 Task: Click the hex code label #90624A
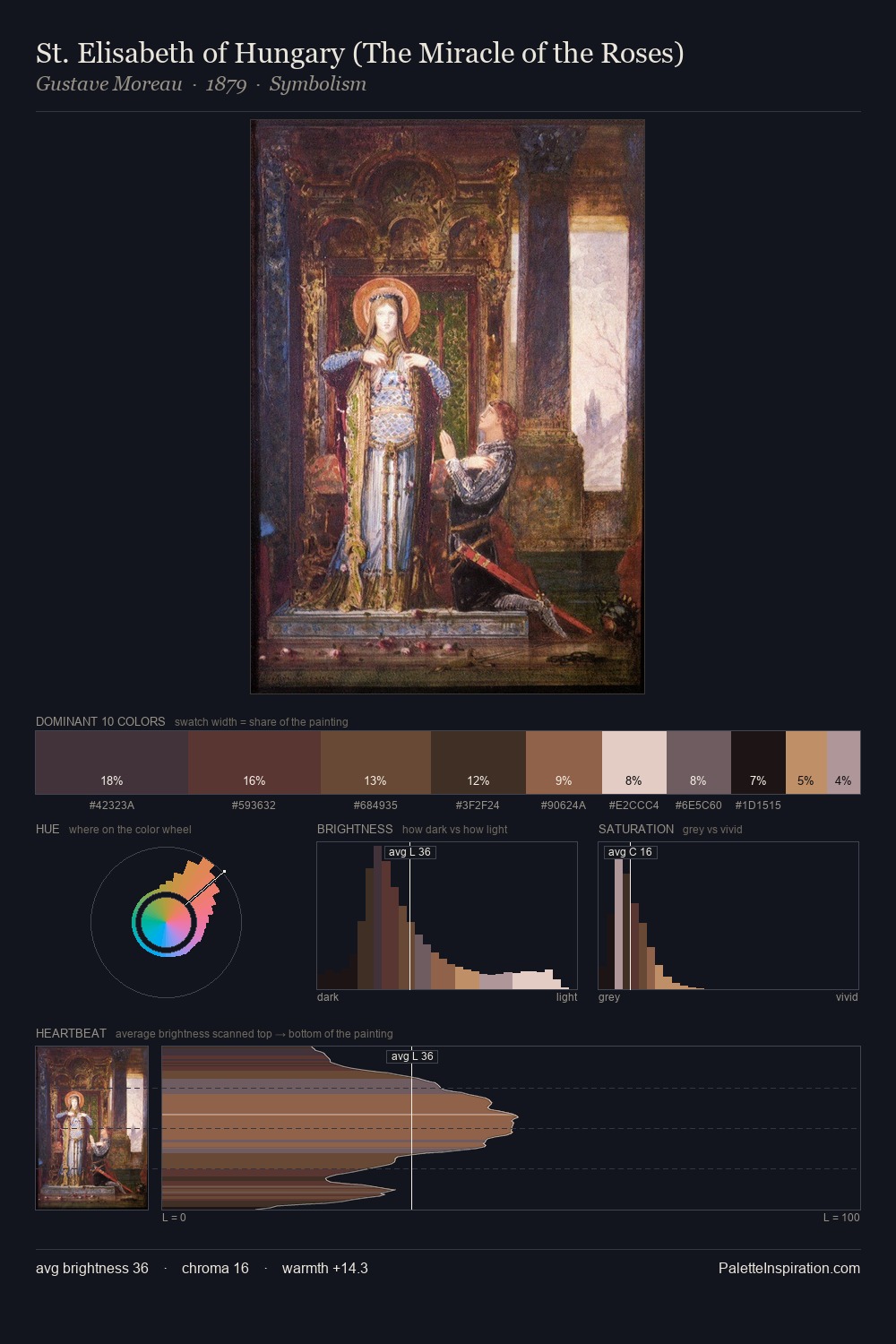[564, 806]
